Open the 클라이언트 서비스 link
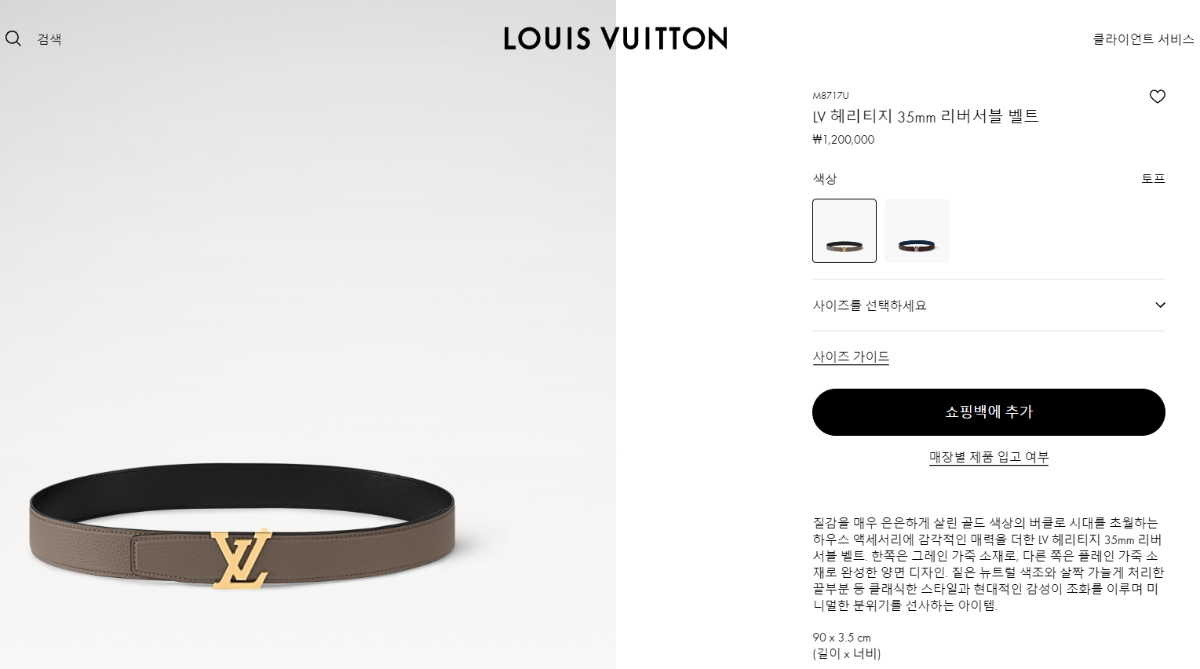The height and width of the screenshot is (669, 1200). pos(1143,39)
